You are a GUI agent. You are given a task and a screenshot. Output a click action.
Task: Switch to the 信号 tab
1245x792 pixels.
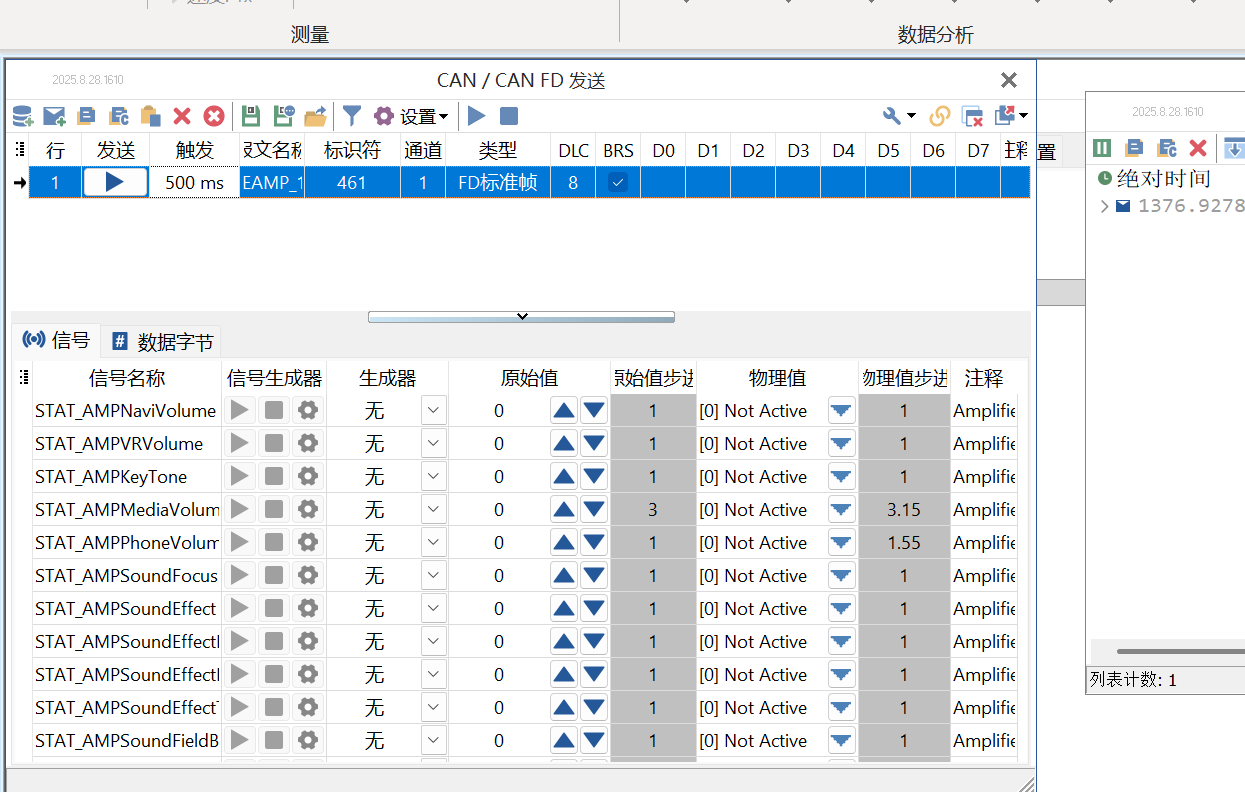click(56, 340)
